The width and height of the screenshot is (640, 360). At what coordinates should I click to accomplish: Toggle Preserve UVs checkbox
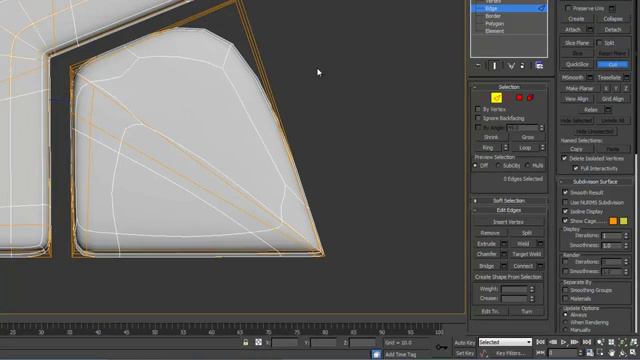(568, 8)
